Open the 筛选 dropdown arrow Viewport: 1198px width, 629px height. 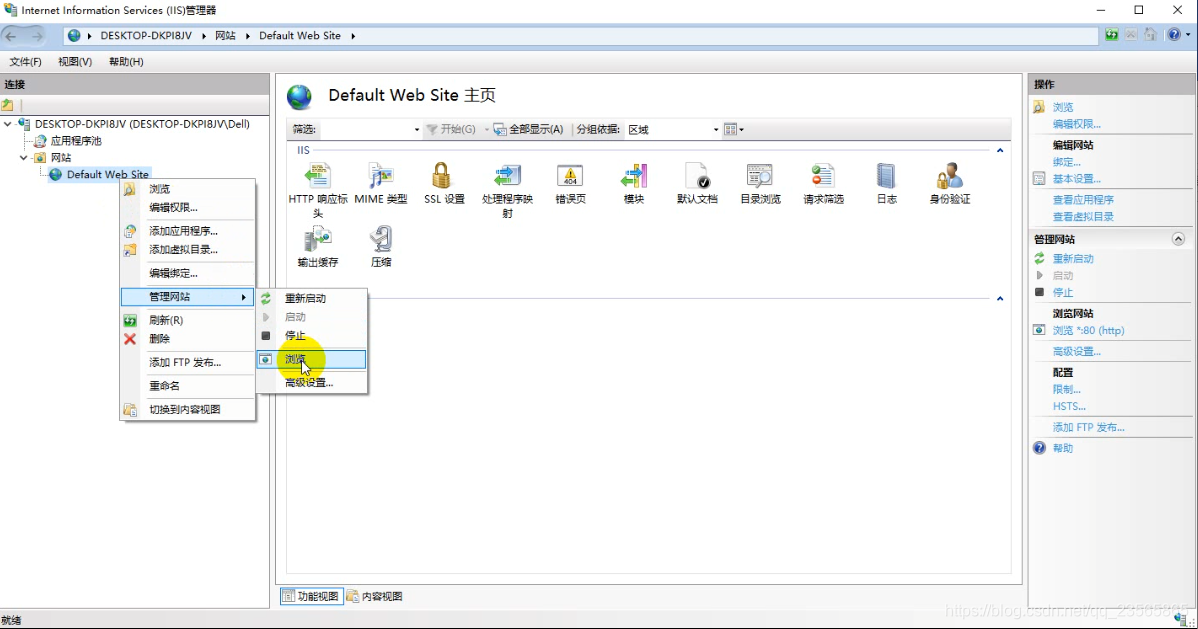pos(416,130)
